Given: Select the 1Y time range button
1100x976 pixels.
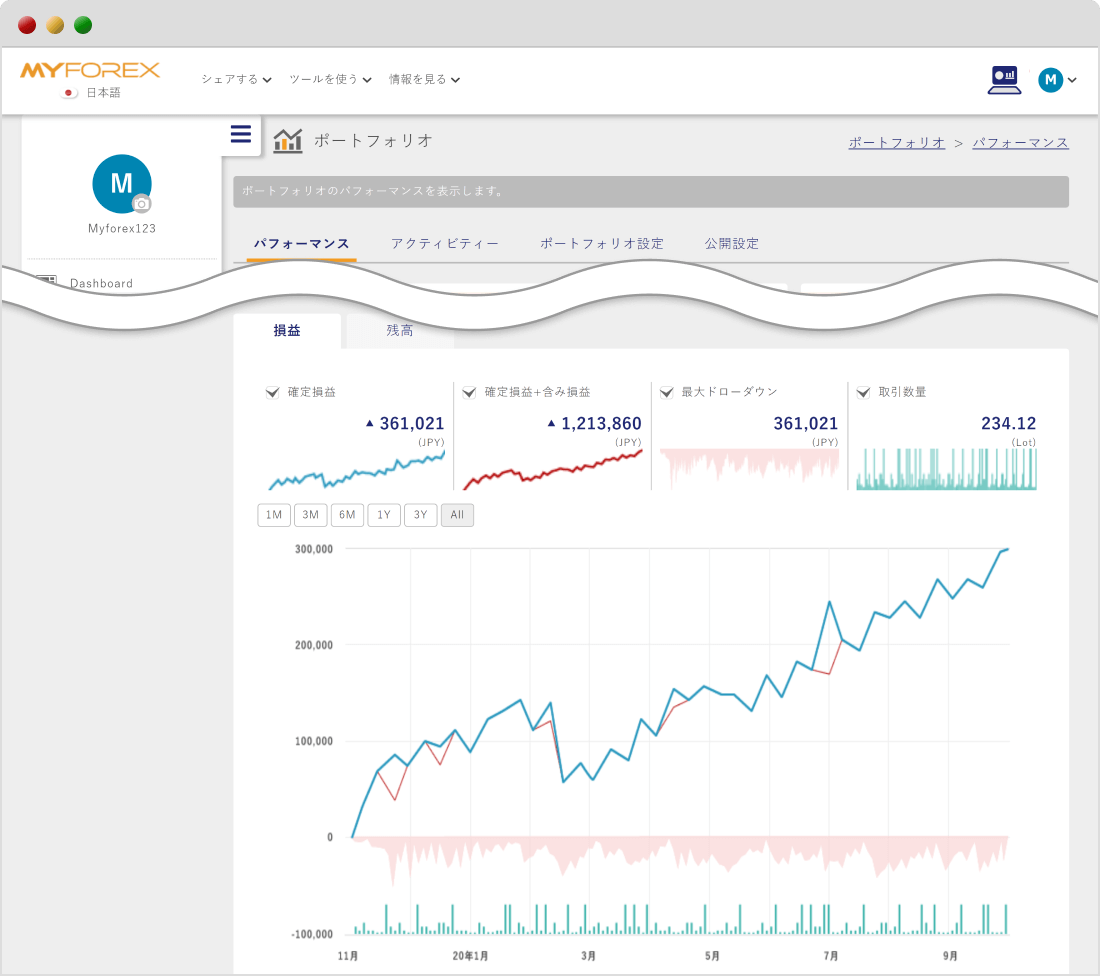Looking at the screenshot, I should click(384, 515).
